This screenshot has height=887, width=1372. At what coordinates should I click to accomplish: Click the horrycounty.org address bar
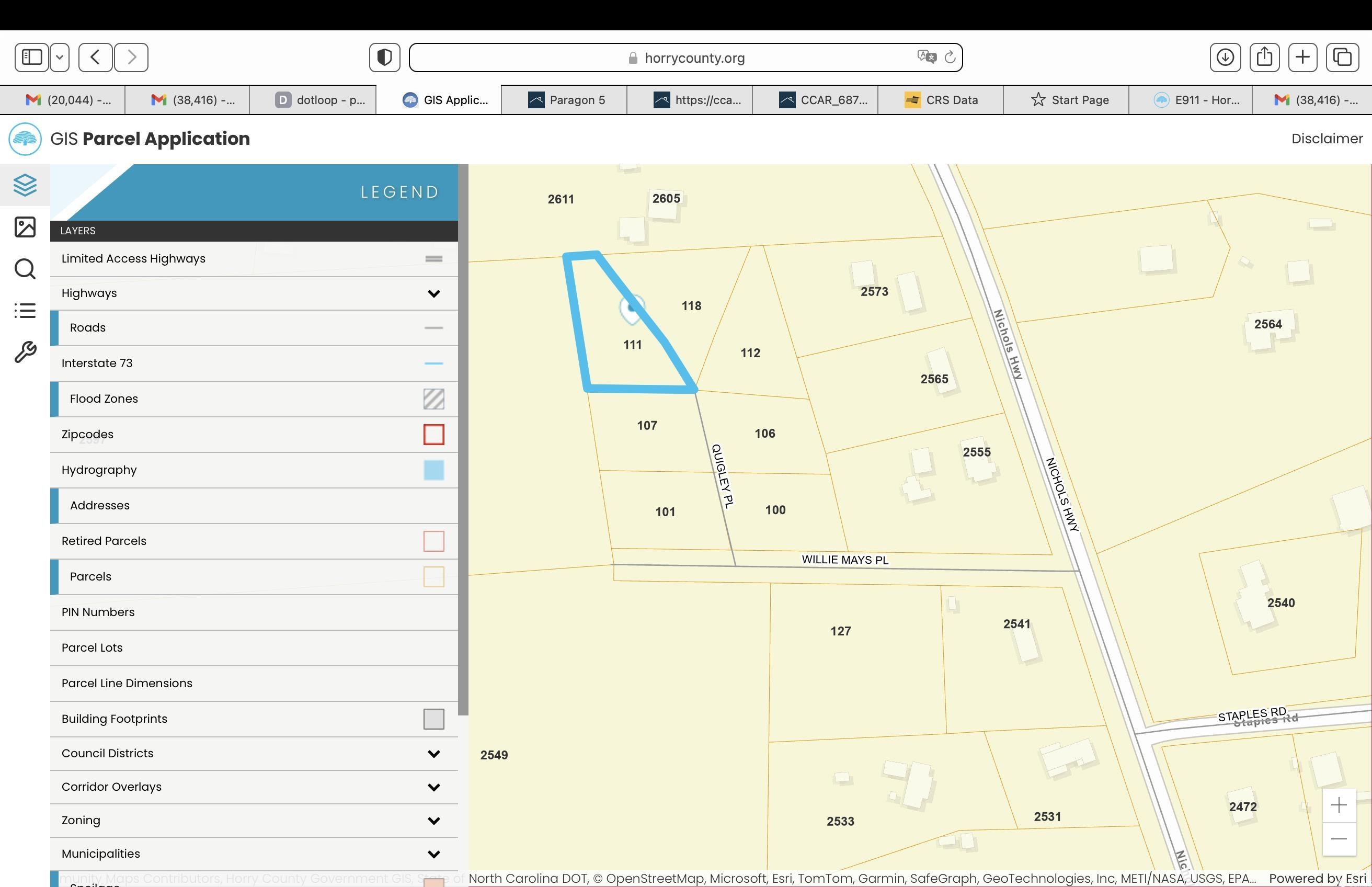coord(685,58)
